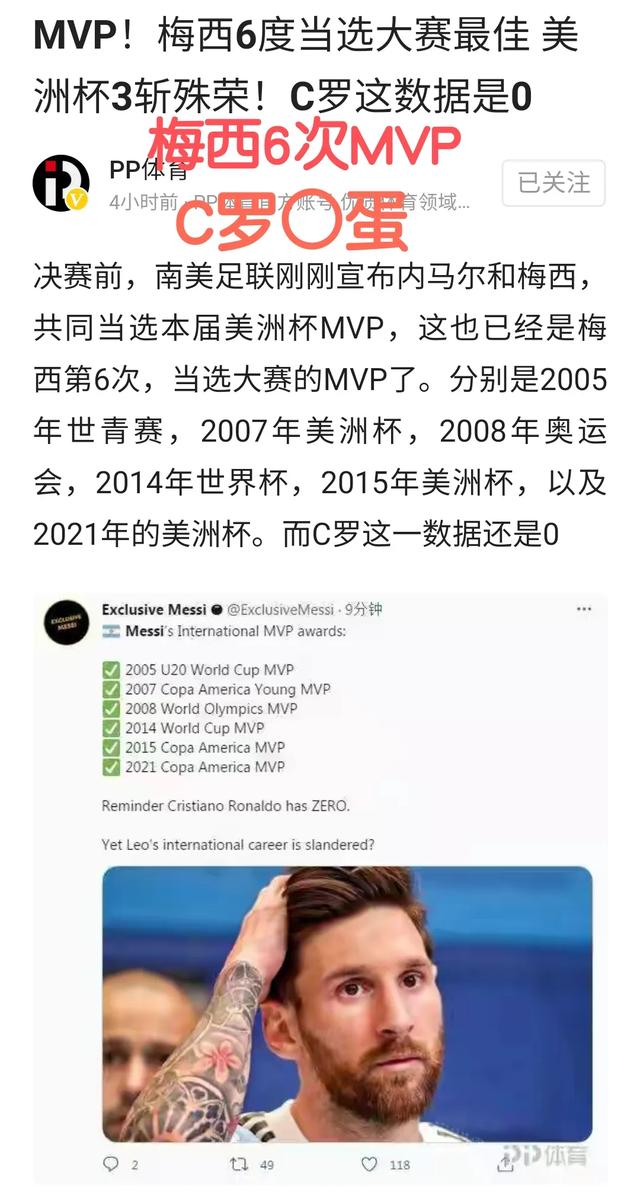This screenshot has height=1204, width=640.
Task: Open the @ExclusiveMessi handle
Action: click(x=281, y=608)
